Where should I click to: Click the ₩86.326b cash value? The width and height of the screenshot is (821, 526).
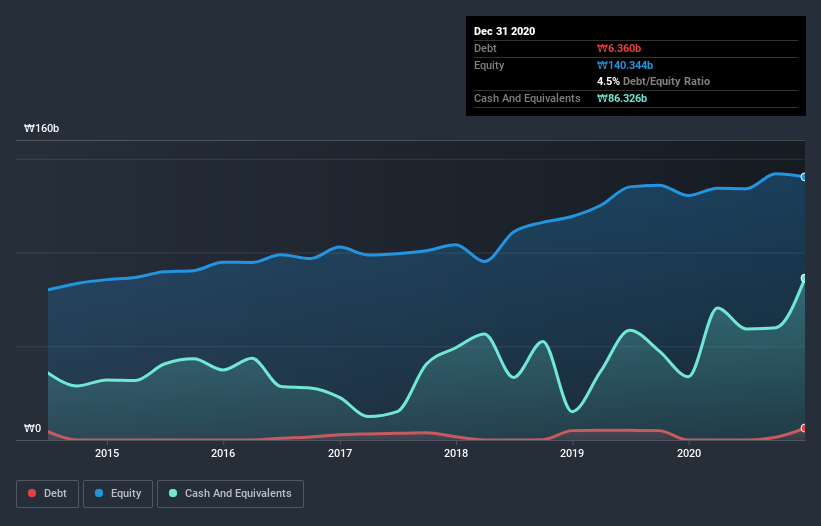pyautogui.click(x=622, y=98)
